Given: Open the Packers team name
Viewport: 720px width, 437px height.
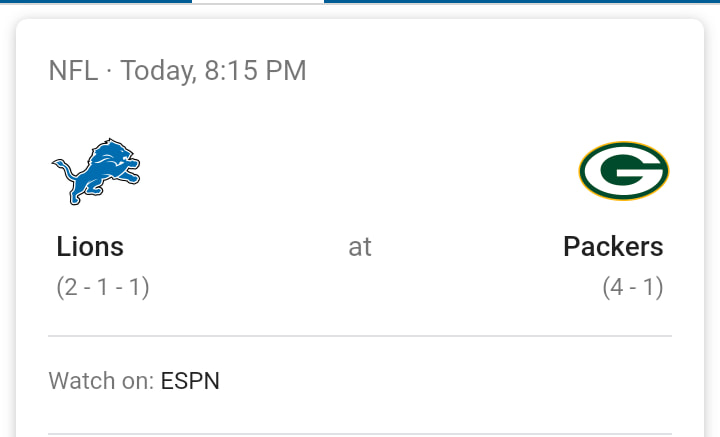Looking at the screenshot, I should tap(613, 247).
